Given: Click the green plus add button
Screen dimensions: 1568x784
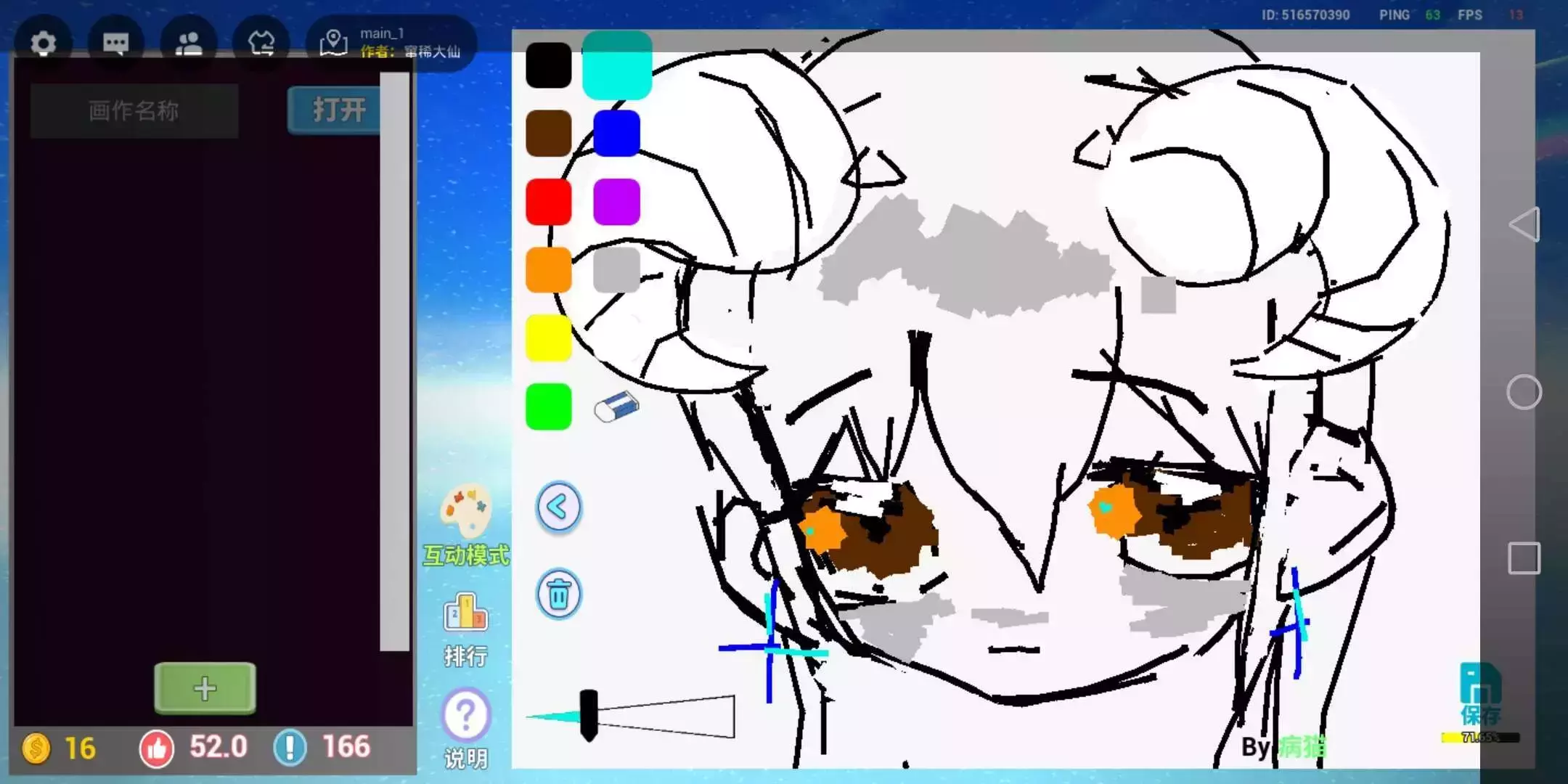Looking at the screenshot, I should click(205, 688).
